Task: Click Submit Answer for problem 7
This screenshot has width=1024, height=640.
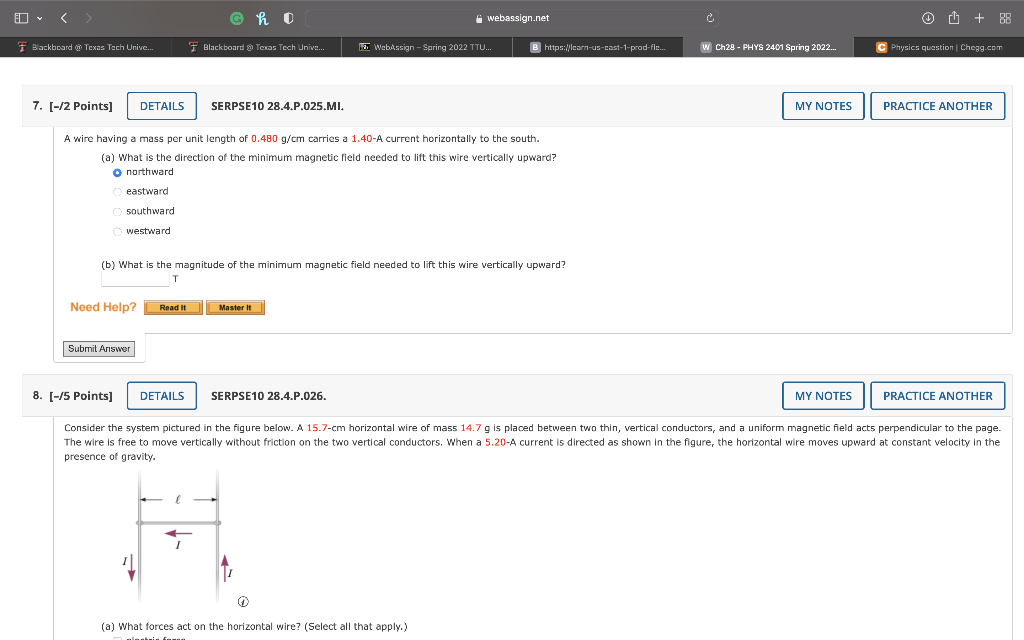Action: click(x=99, y=348)
